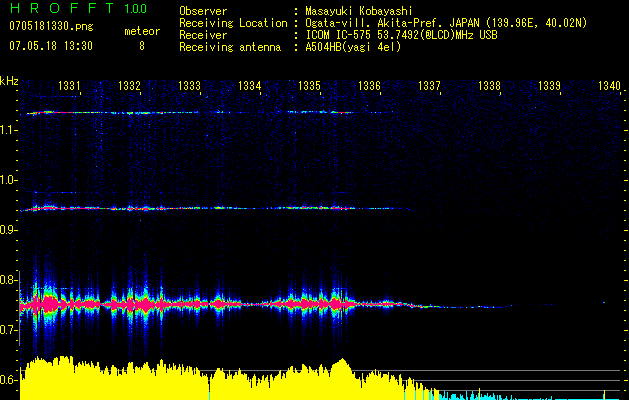Select the file name 0705181330.png
Screen dimensions: 629x400
(x=51, y=26)
